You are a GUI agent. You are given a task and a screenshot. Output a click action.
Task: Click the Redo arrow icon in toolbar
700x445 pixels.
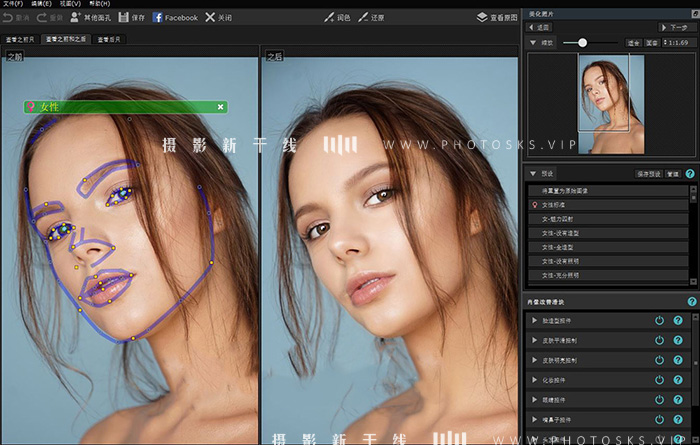(x=42, y=17)
